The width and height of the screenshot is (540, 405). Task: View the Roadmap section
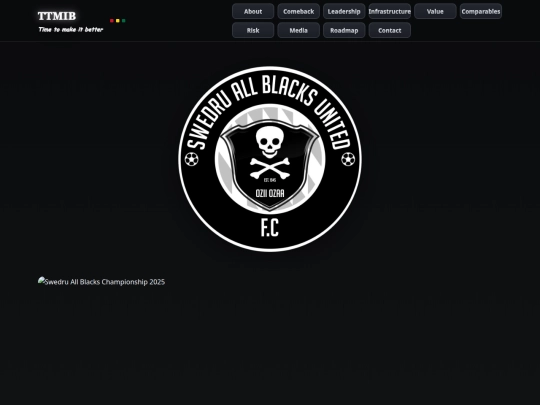[x=344, y=30]
